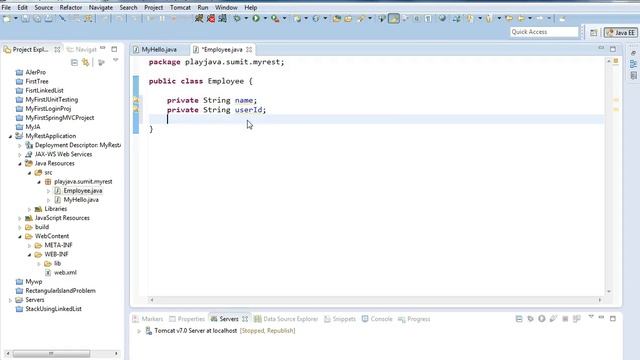Open the Snippets view tab

tap(340, 319)
